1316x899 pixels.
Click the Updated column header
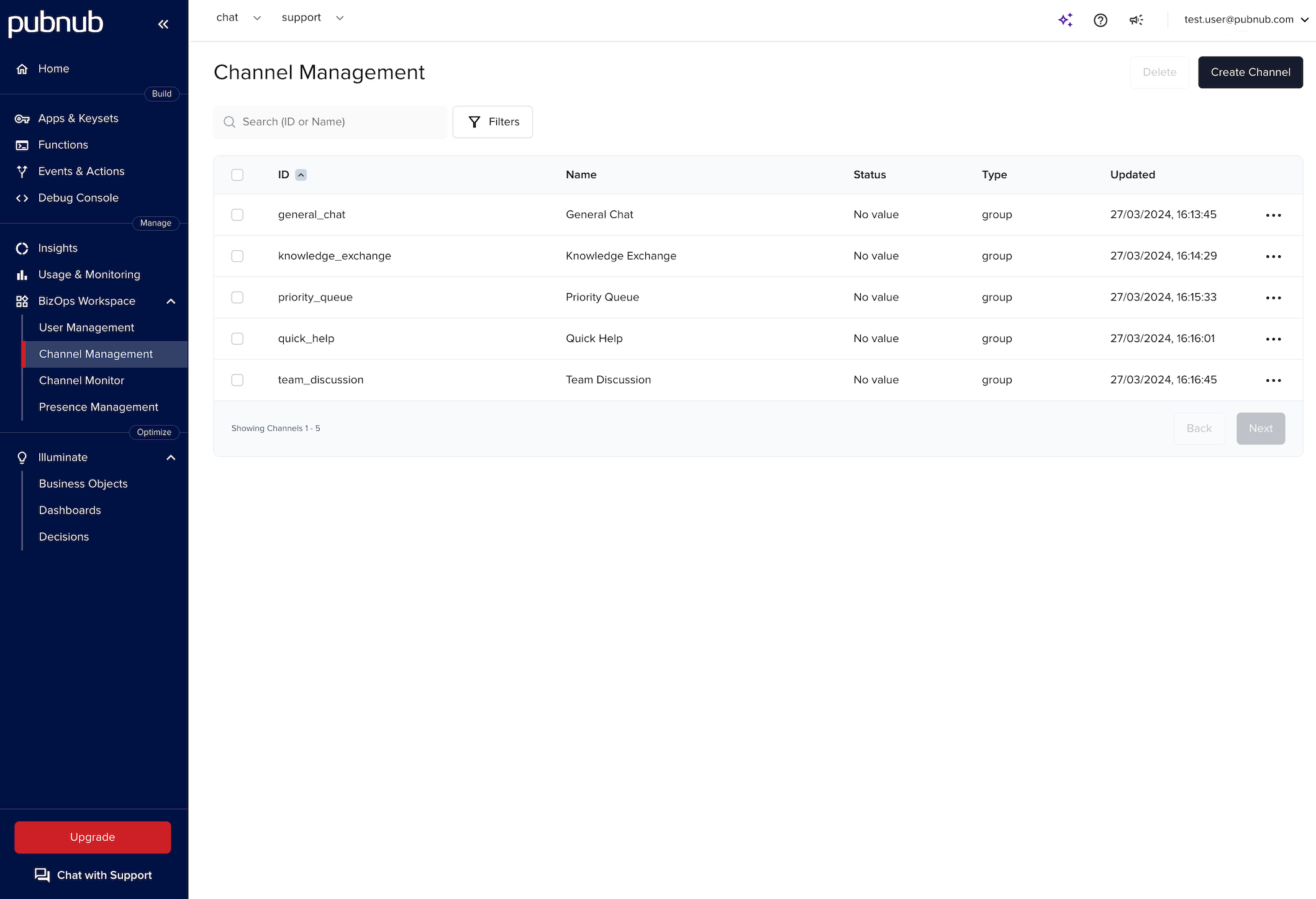pyautogui.click(x=1132, y=175)
